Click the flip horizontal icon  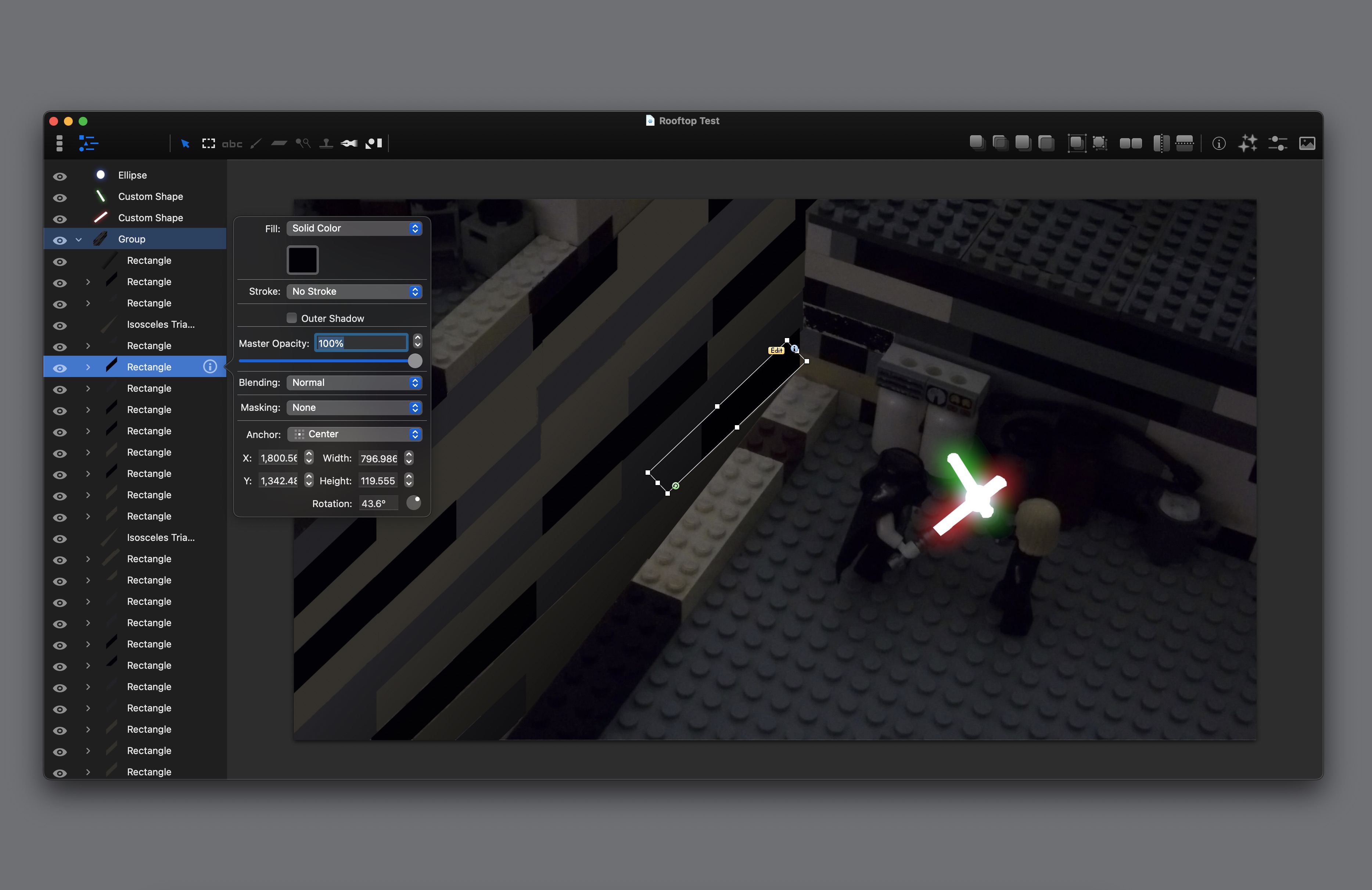tap(1161, 144)
